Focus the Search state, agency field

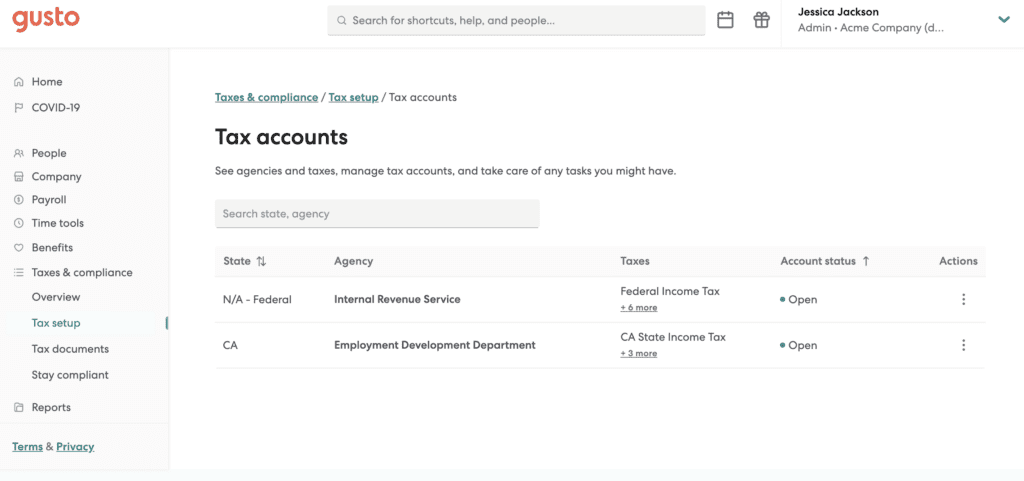376,213
